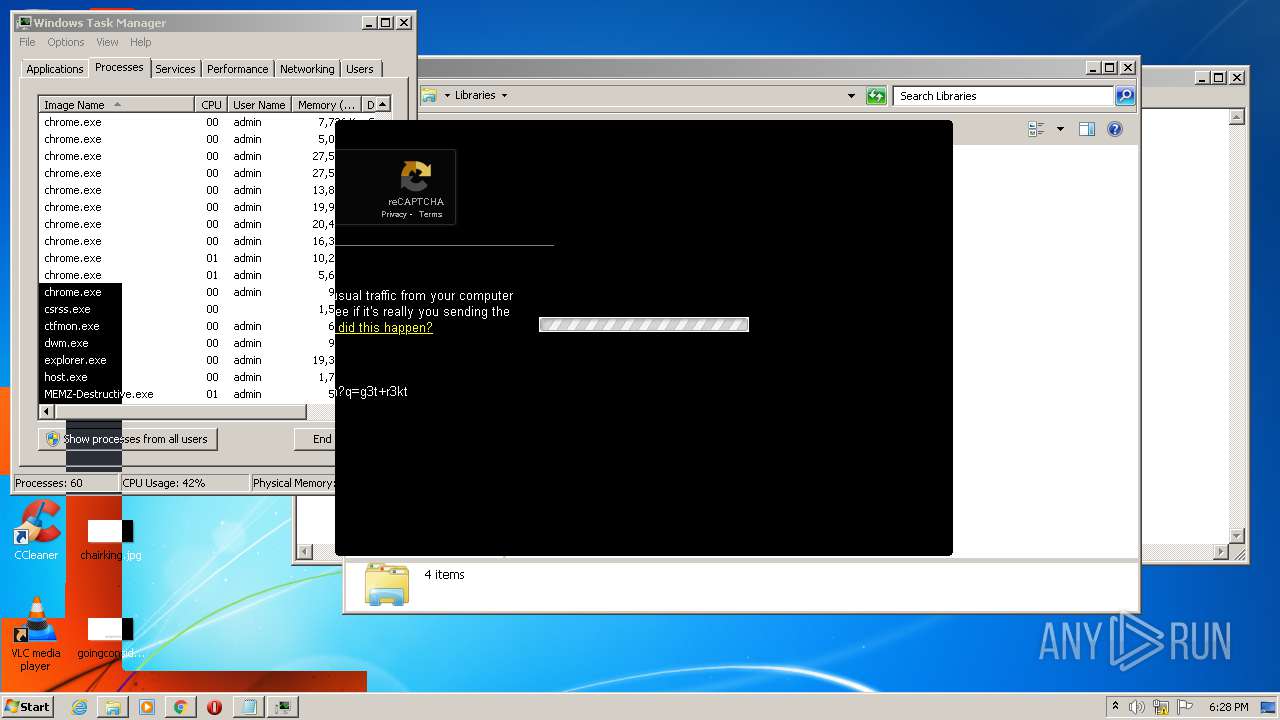
Task: Open Task Manager Options menu
Action: click(x=66, y=42)
